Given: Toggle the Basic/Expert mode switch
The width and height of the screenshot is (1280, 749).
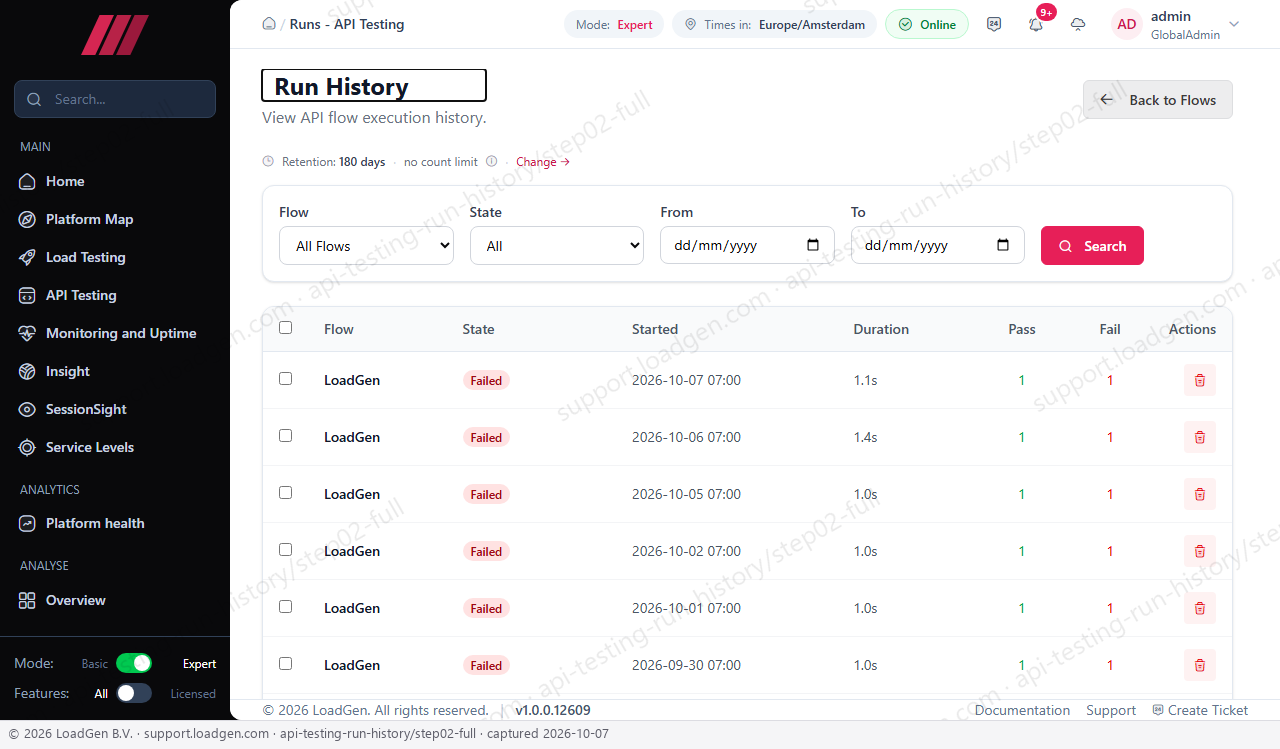Looking at the screenshot, I should pos(134,663).
